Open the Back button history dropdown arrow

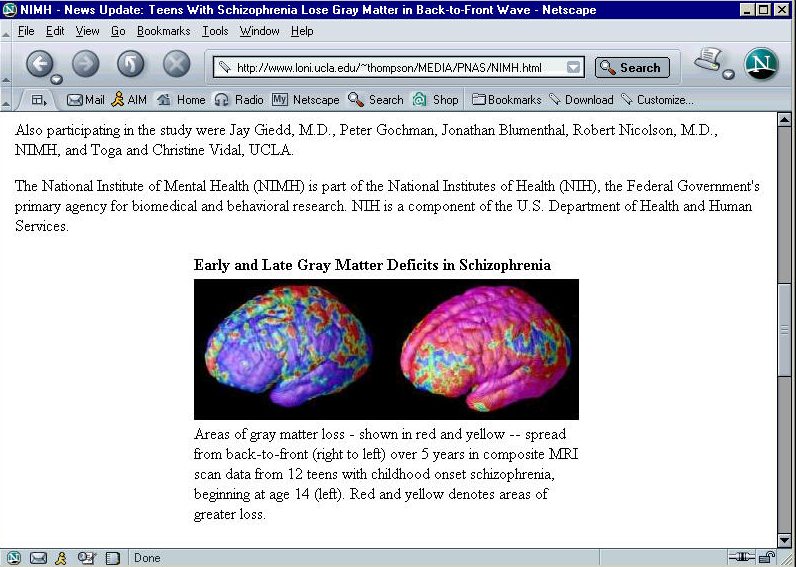tap(57, 79)
